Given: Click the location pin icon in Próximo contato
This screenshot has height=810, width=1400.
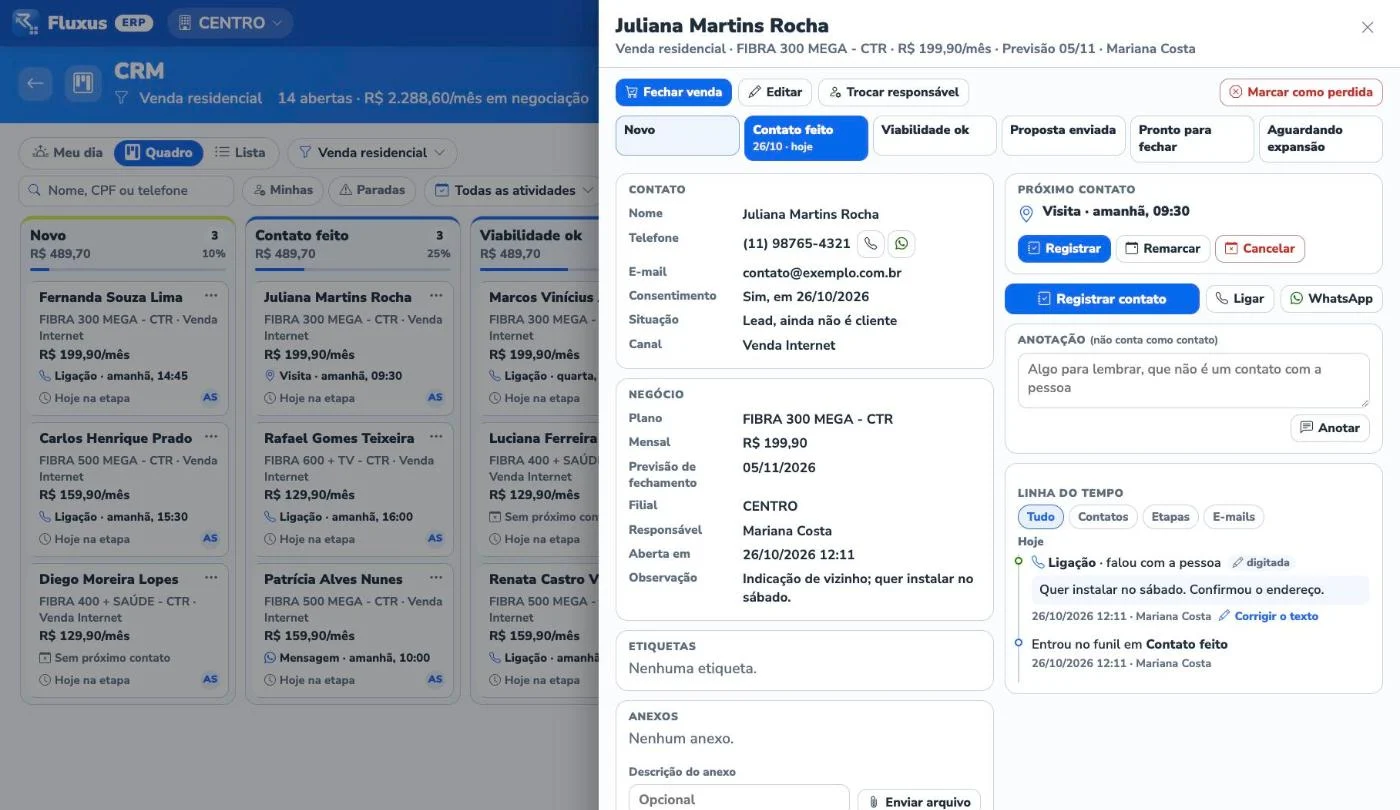Looking at the screenshot, I should click(1026, 213).
